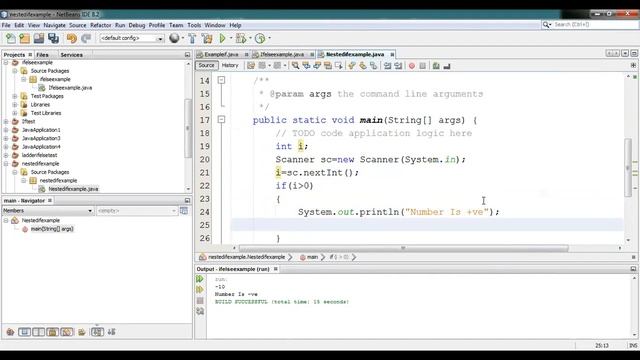Click Re-run green arrows icon in Output
The width and height of the screenshot is (640, 360).
[x=200, y=279]
